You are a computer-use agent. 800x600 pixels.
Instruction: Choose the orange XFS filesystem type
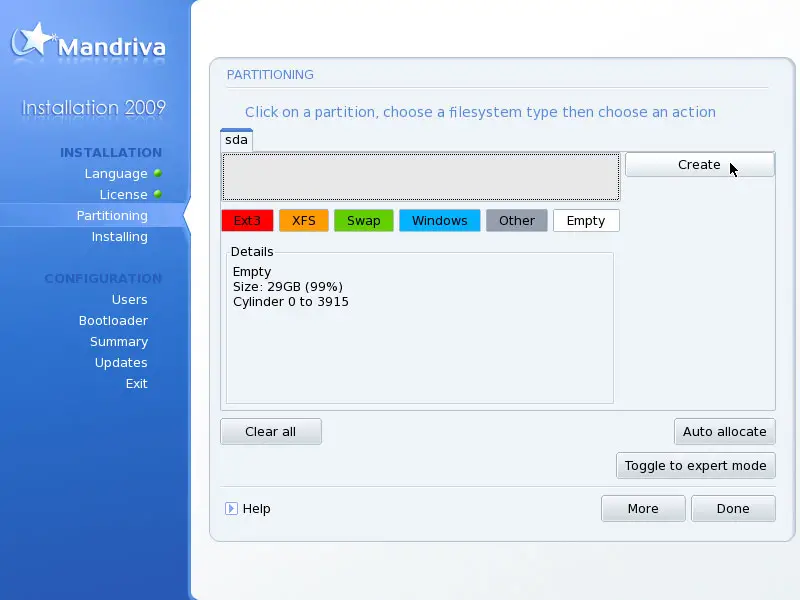click(304, 220)
